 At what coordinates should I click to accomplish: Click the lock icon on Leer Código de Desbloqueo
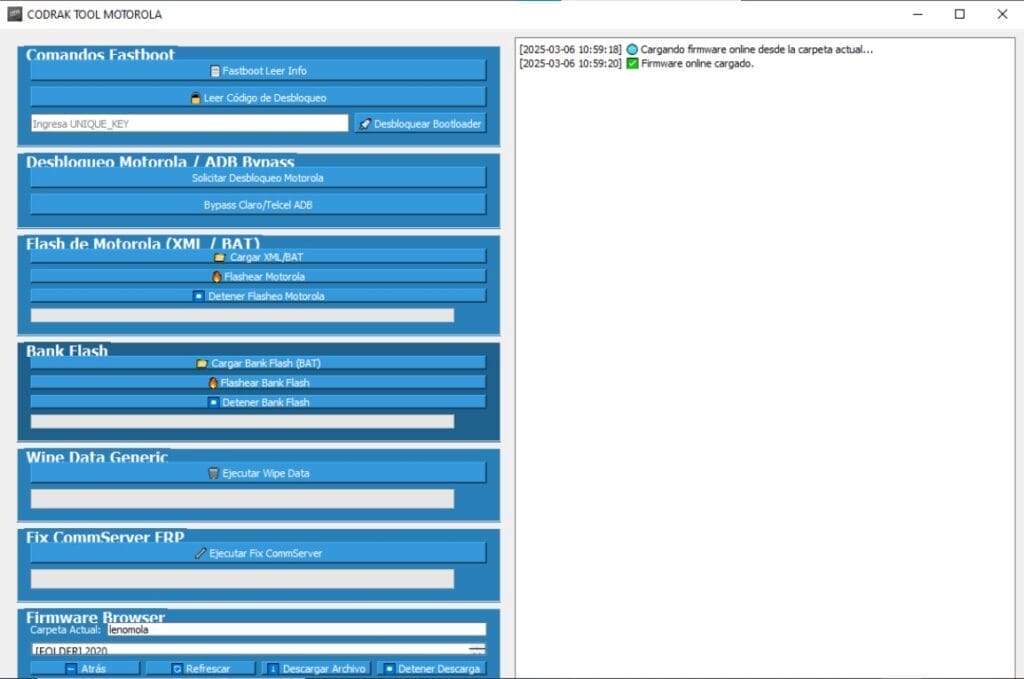tap(196, 98)
